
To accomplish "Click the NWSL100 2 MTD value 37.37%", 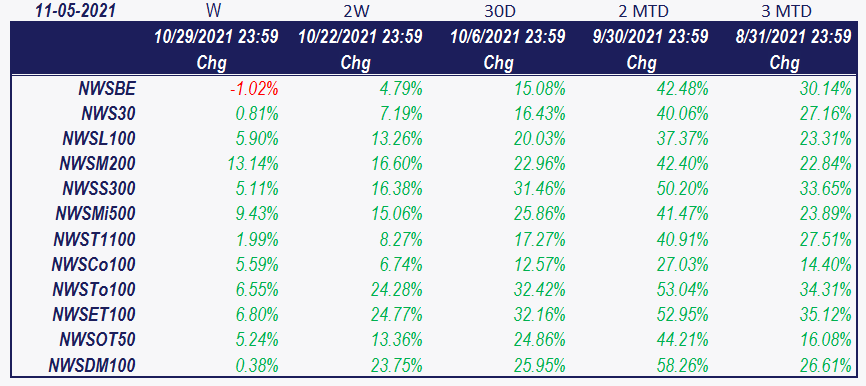I will click(682, 139).
